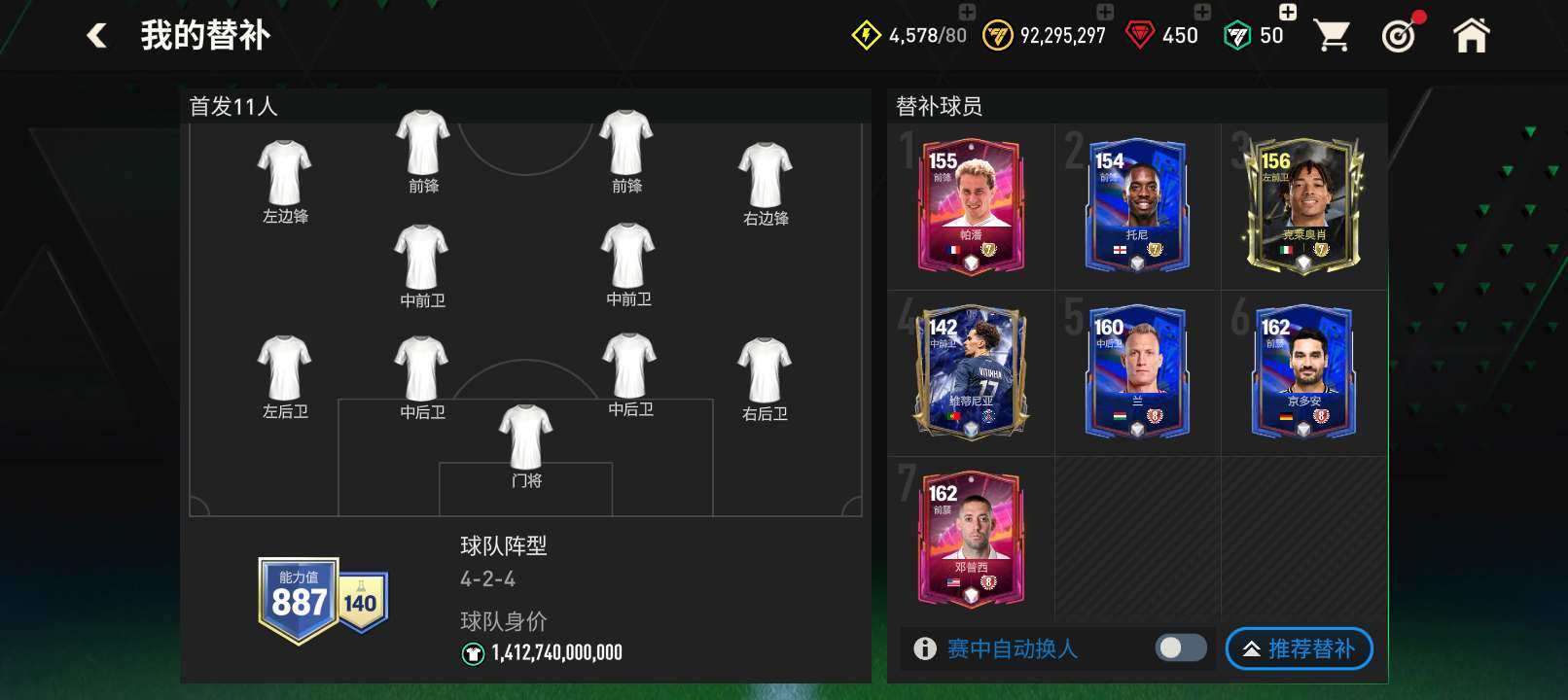Select substitute card 帕潘 rated 155
The width and height of the screenshot is (1568, 700).
tap(971, 206)
